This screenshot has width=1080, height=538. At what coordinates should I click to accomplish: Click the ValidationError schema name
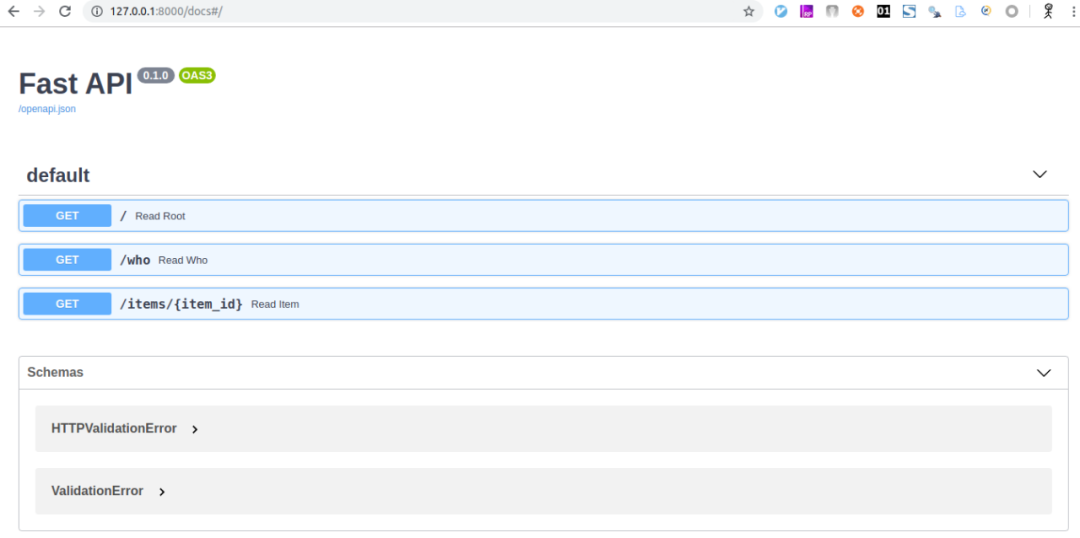click(97, 491)
